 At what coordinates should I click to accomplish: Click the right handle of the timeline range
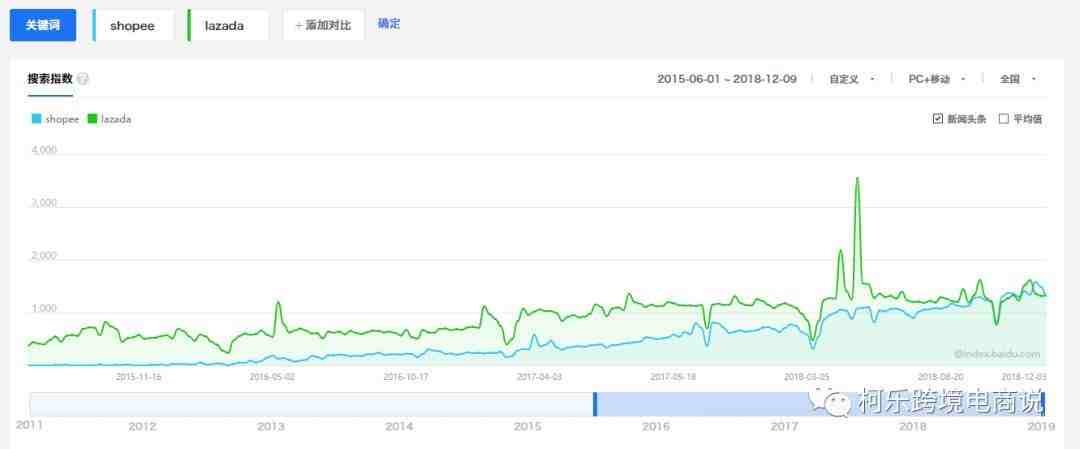tap(1043, 404)
